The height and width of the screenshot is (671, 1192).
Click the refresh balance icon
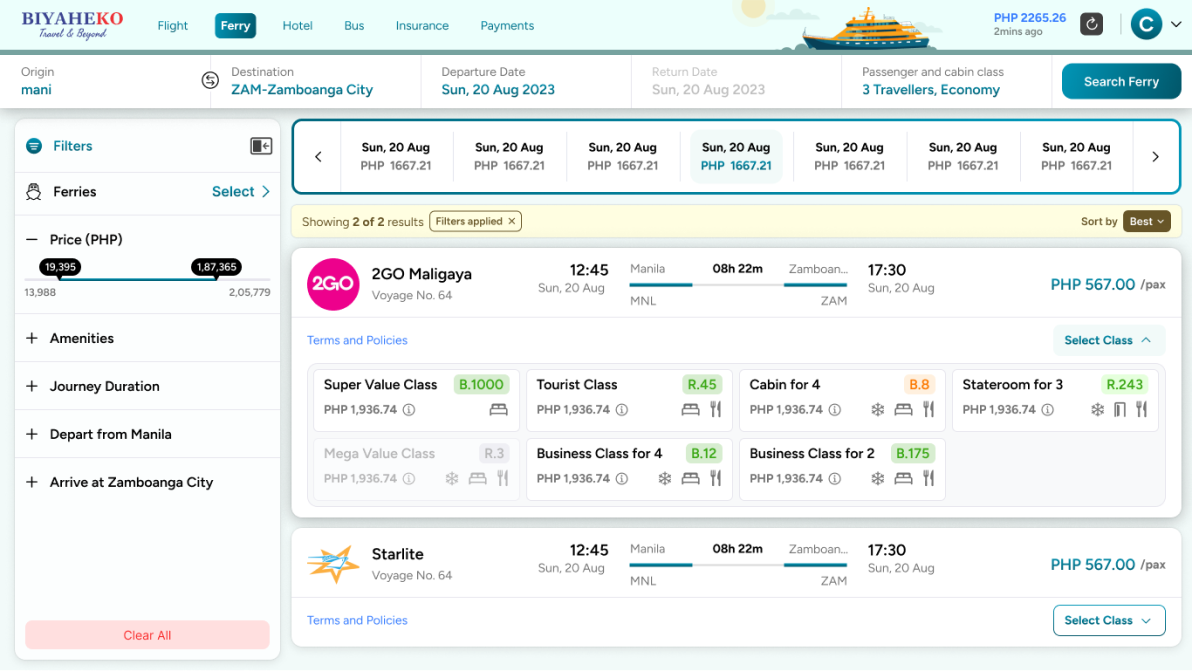point(1091,24)
